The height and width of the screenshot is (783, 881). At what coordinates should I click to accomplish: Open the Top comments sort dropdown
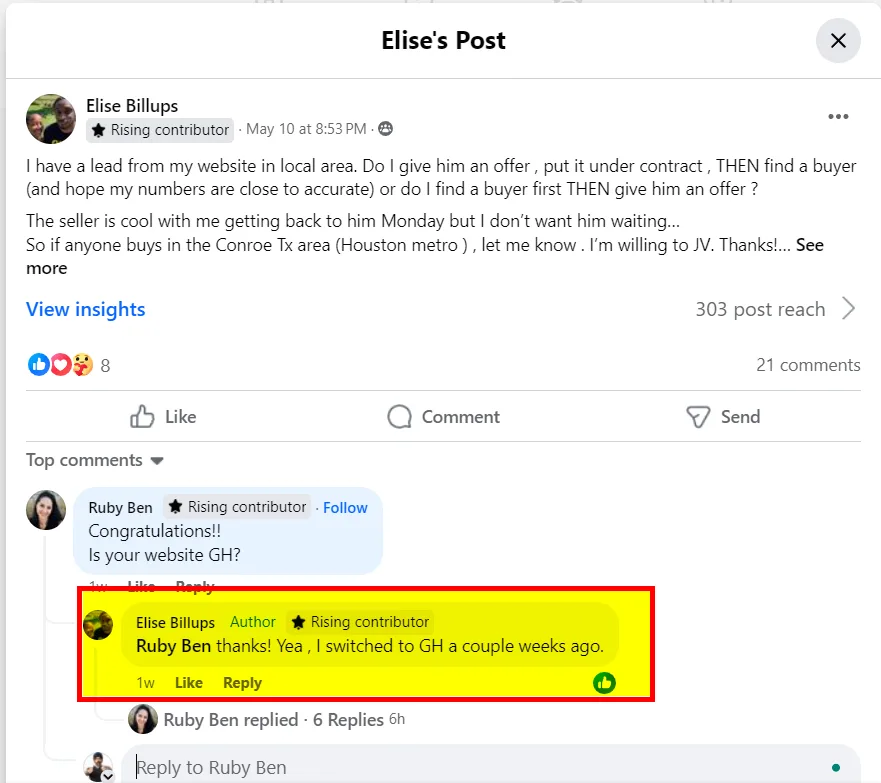click(95, 461)
